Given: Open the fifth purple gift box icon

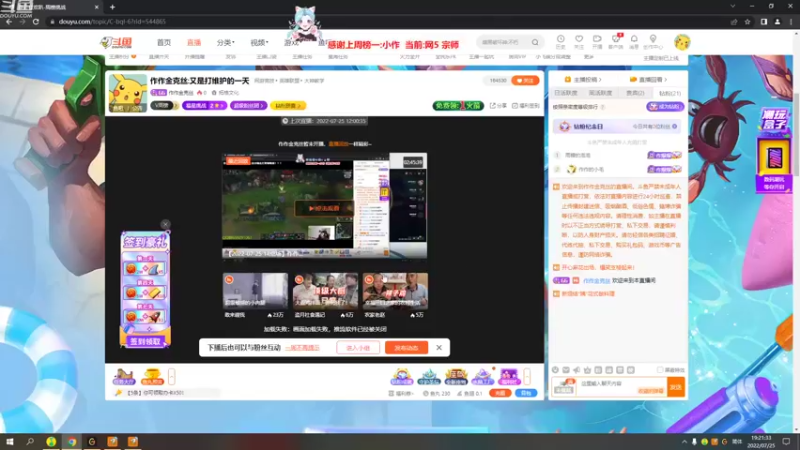Looking at the screenshot, I should pyautogui.click(x=509, y=377).
